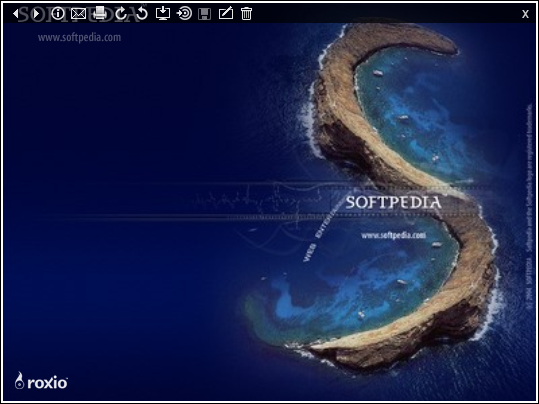The width and height of the screenshot is (539, 404).
Task: Click the displayed Softpedia island image
Action: (x=269, y=212)
